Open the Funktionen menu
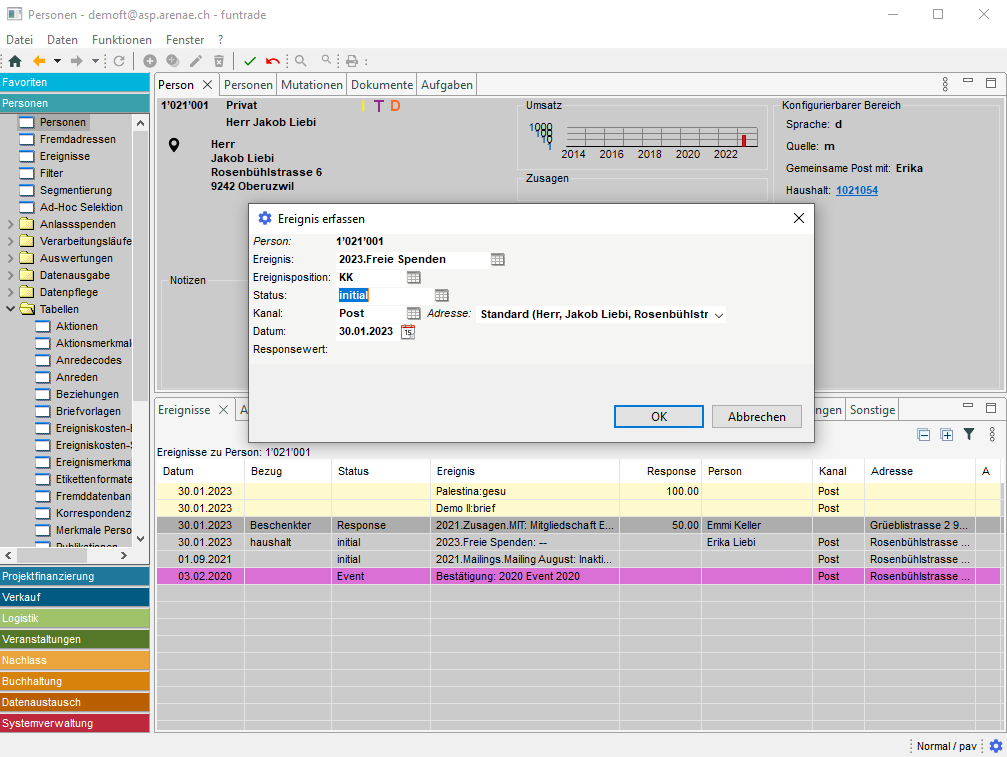The image size is (1007, 757). pos(121,40)
